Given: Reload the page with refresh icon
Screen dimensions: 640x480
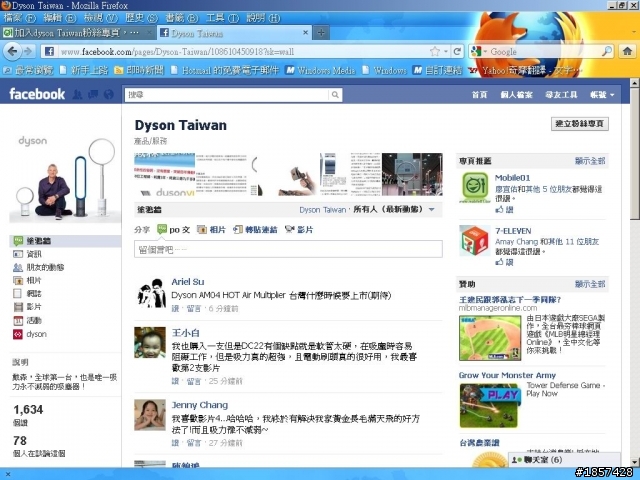Looking at the screenshot, I should click(x=457, y=51).
